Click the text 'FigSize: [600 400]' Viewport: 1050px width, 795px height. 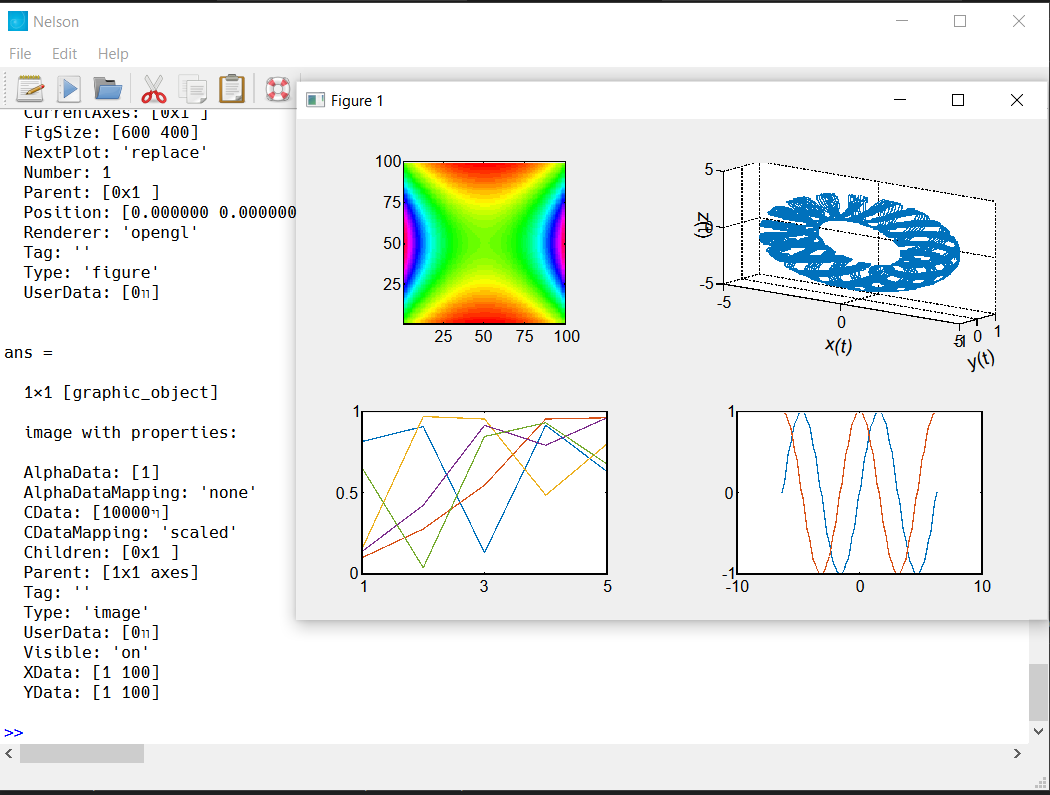(111, 133)
